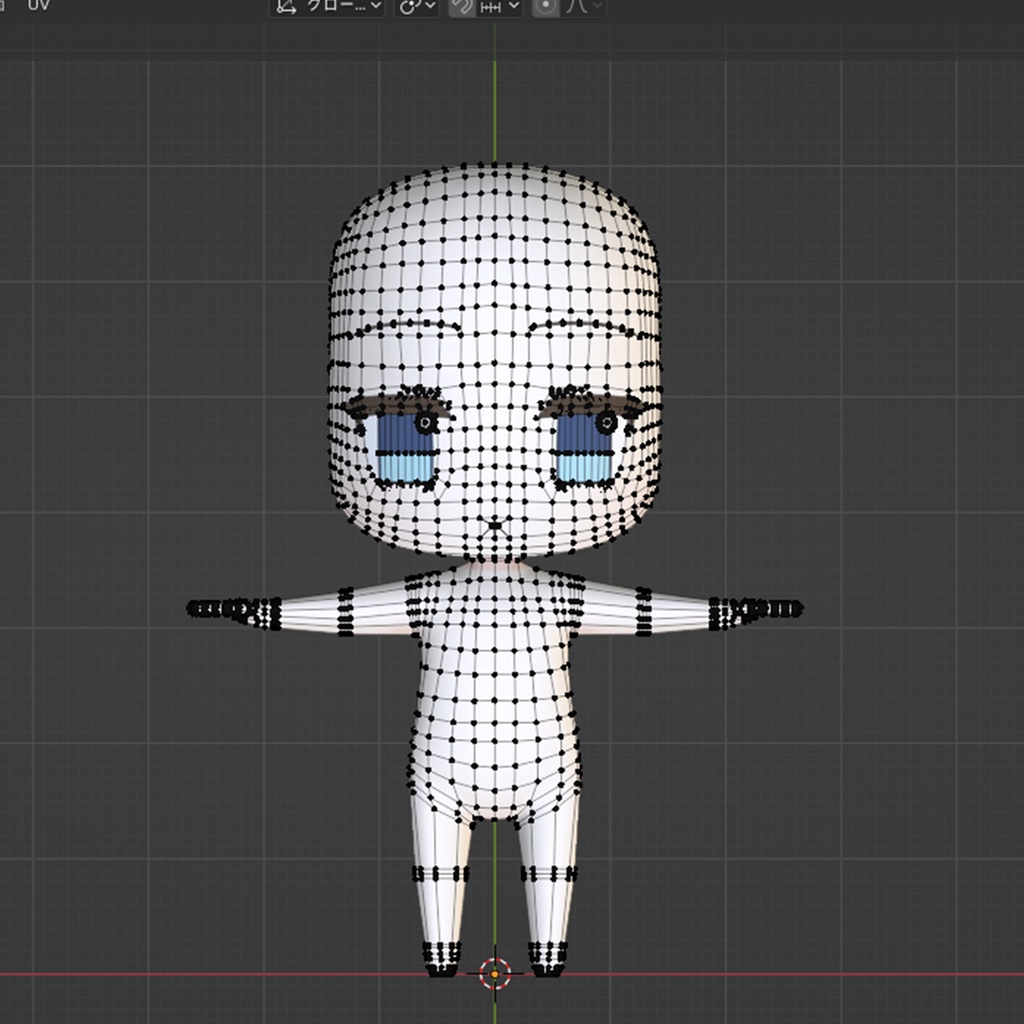Click the snap target icon next to the magnet
This screenshot has height=1024, width=1024.
click(x=491, y=8)
